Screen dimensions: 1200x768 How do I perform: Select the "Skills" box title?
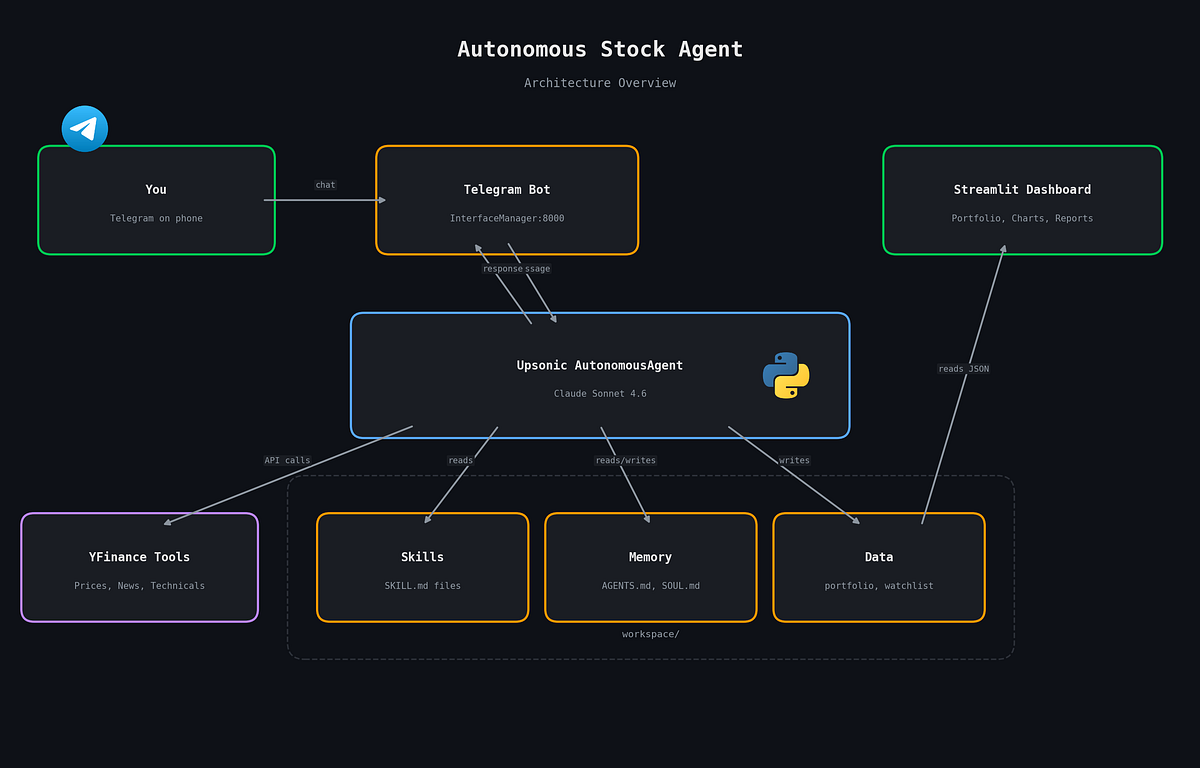click(422, 557)
